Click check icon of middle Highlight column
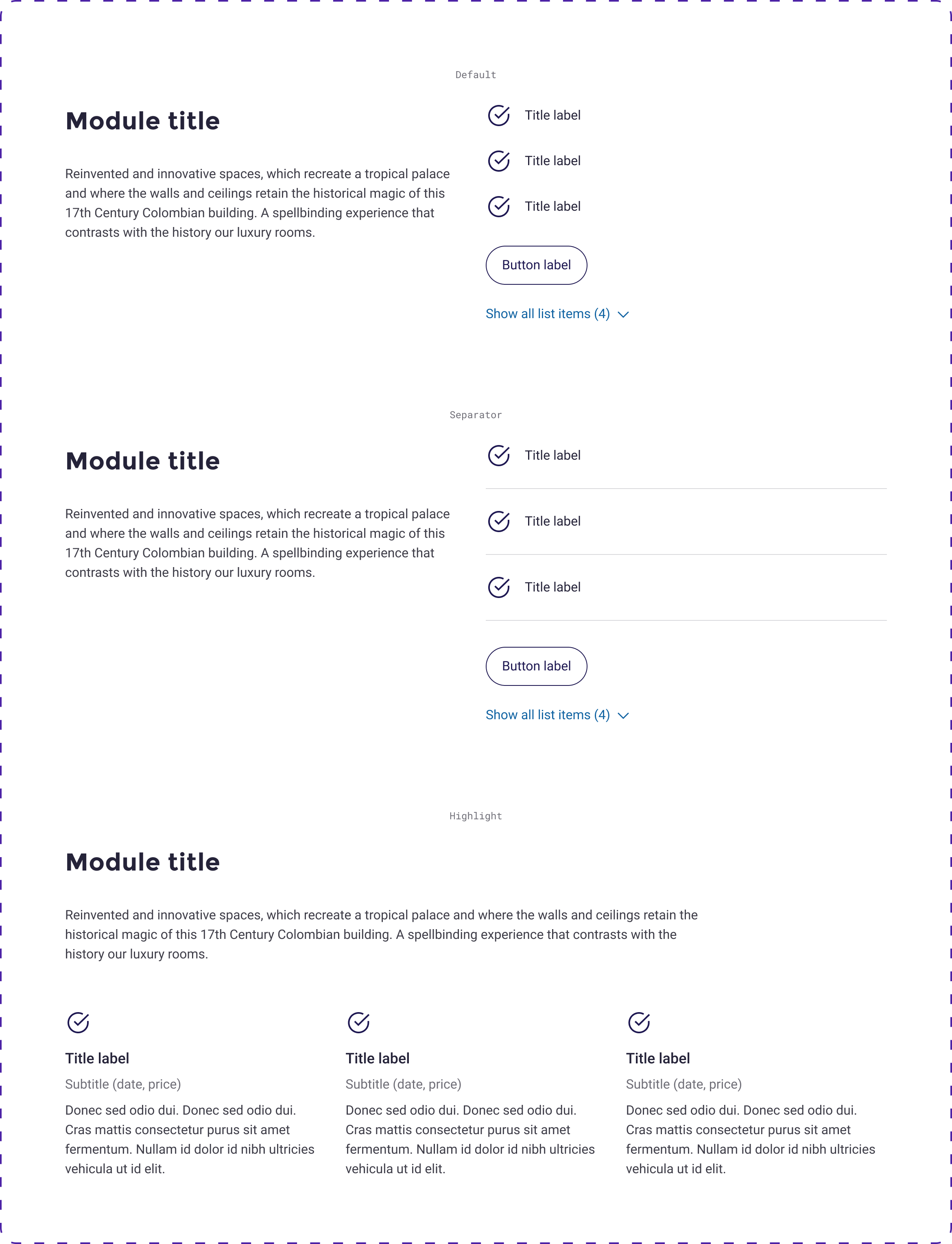The height and width of the screenshot is (1244, 952). (x=359, y=1023)
